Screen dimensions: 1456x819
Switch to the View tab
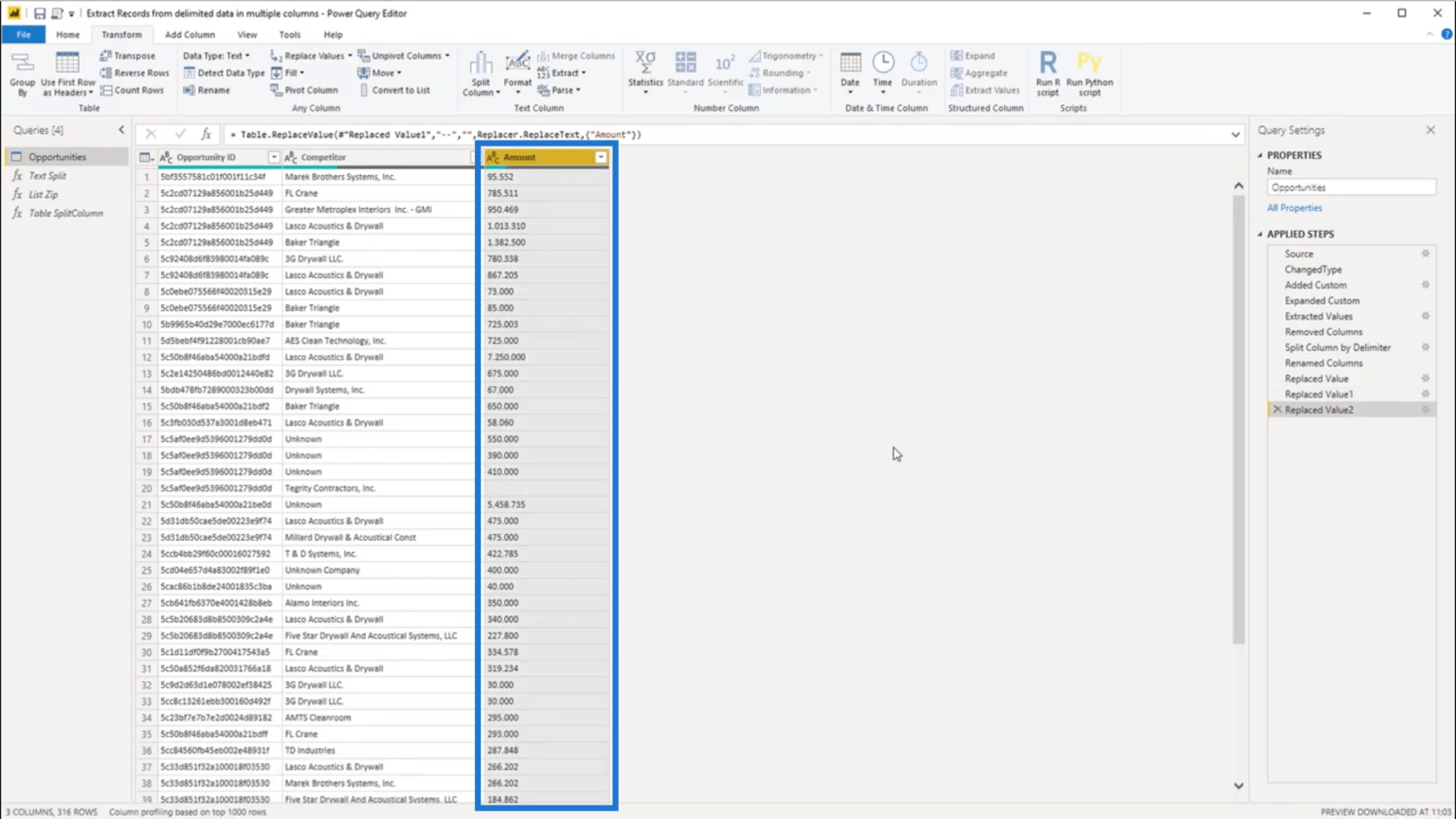(247, 35)
